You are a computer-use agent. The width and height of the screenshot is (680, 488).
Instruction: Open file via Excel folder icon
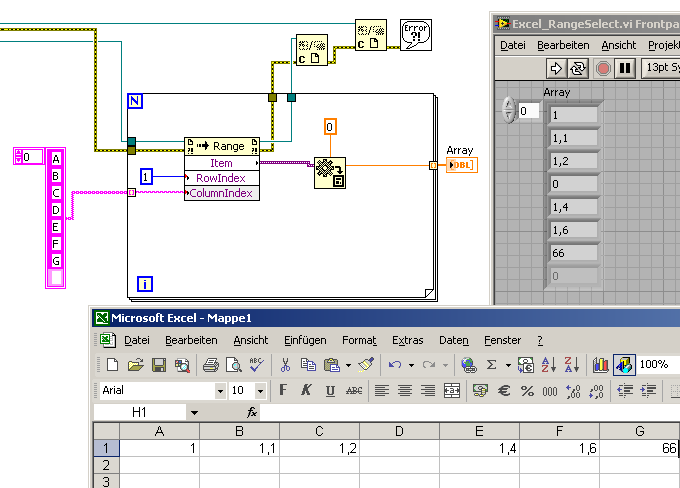pyautogui.click(x=136, y=365)
